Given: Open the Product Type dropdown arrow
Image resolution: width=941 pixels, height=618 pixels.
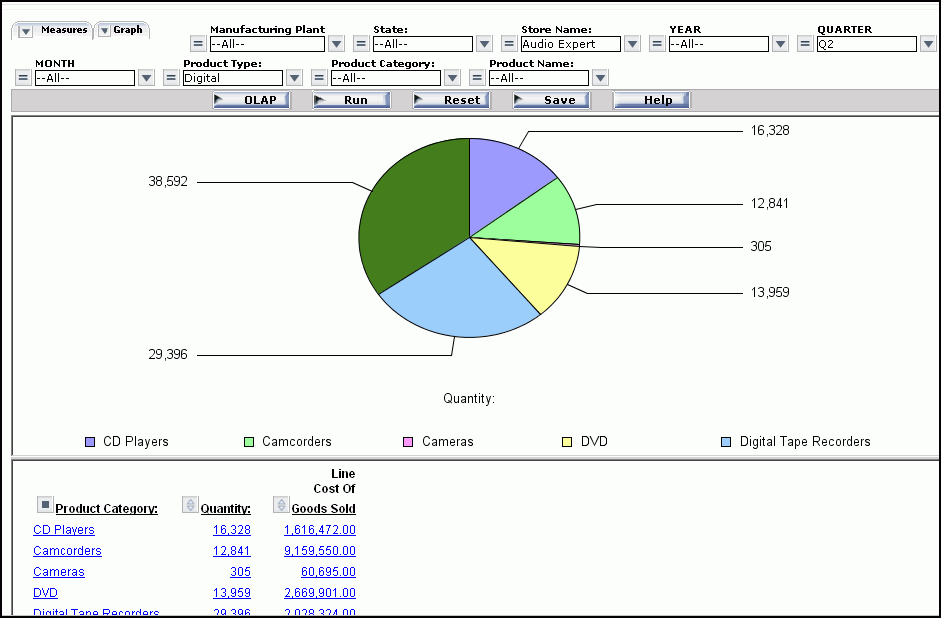Looking at the screenshot, I should coord(294,78).
